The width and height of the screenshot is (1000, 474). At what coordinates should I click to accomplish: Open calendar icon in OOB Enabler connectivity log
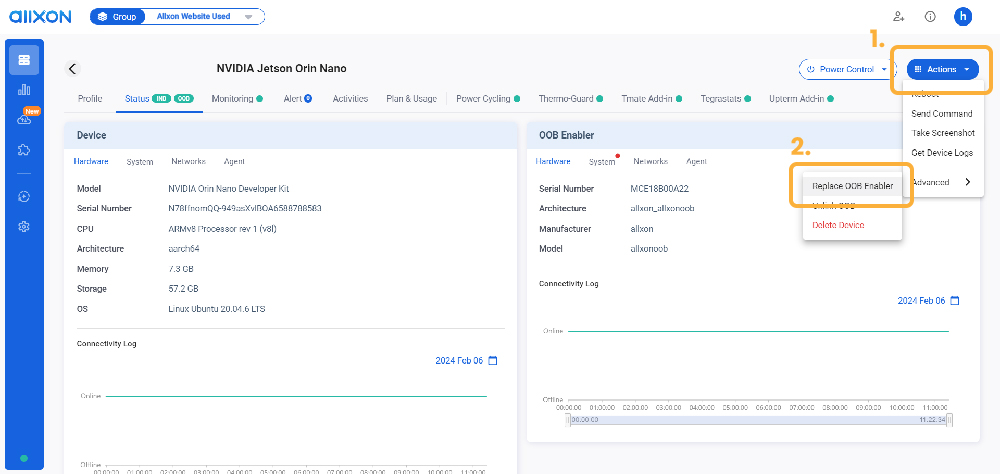[955, 300]
